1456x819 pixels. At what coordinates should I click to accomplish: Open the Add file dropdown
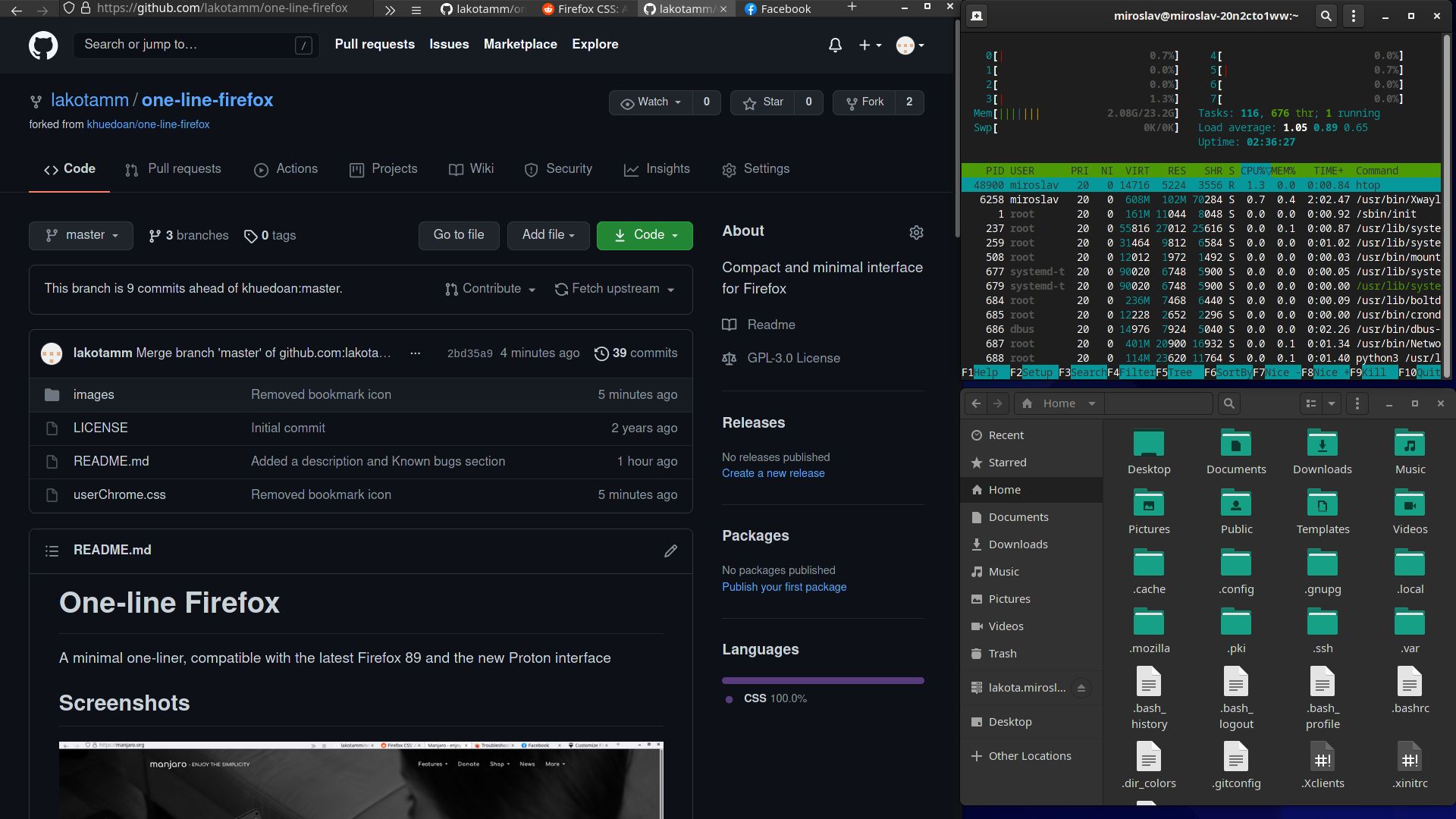(548, 235)
